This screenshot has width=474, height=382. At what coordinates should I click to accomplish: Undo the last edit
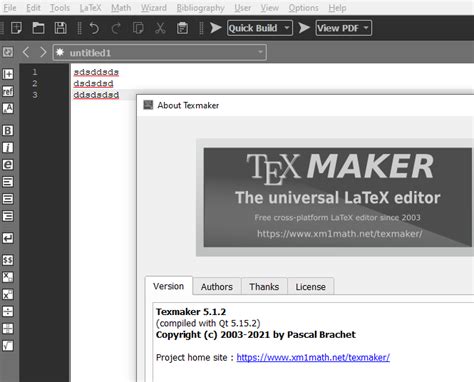click(x=94, y=28)
